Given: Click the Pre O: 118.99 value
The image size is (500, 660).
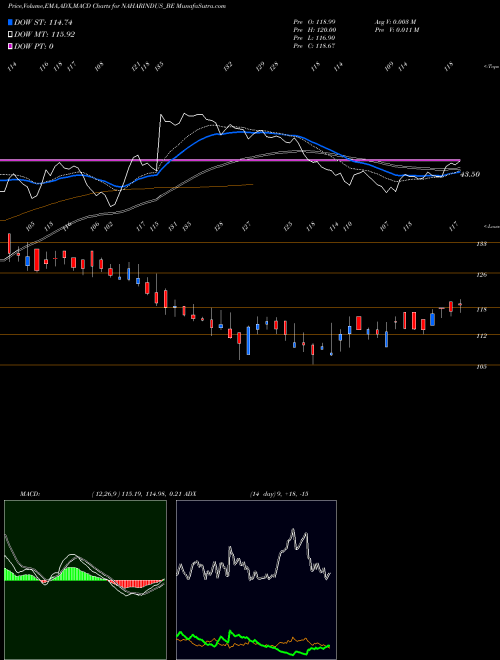Looking at the screenshot, I should click(x=314, y=21).
